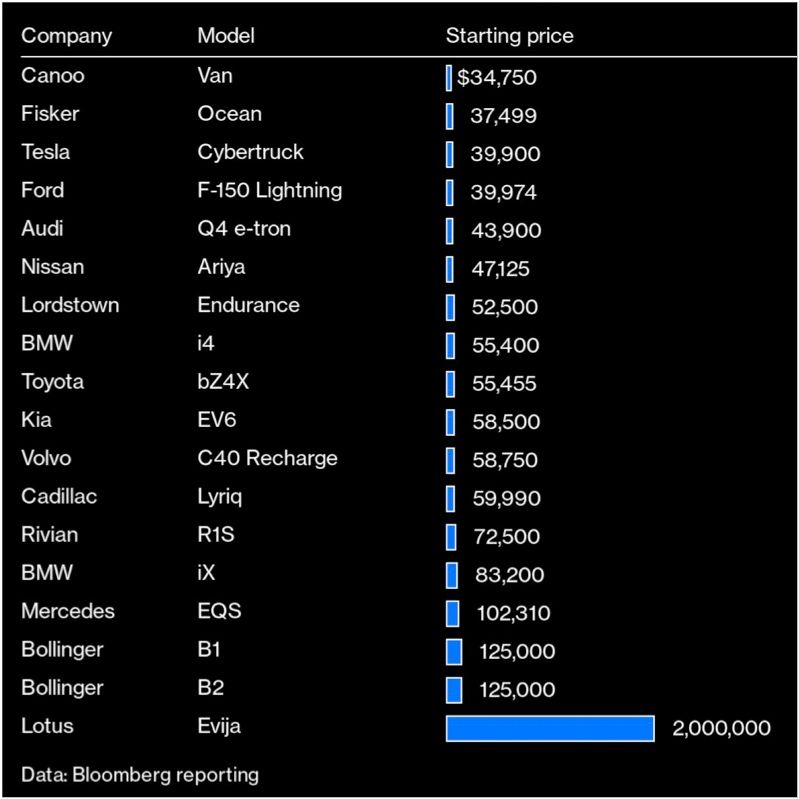Select the Cybertruck model name

[250, 152]
